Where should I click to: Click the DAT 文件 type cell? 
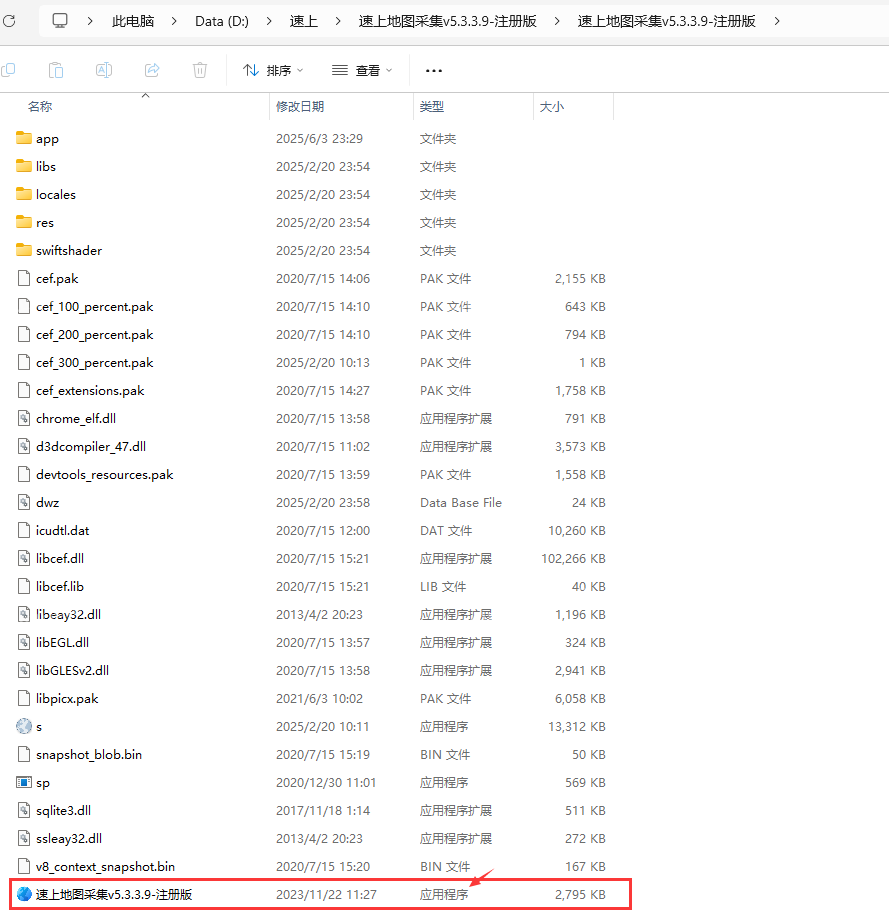(x=446, y=530)
